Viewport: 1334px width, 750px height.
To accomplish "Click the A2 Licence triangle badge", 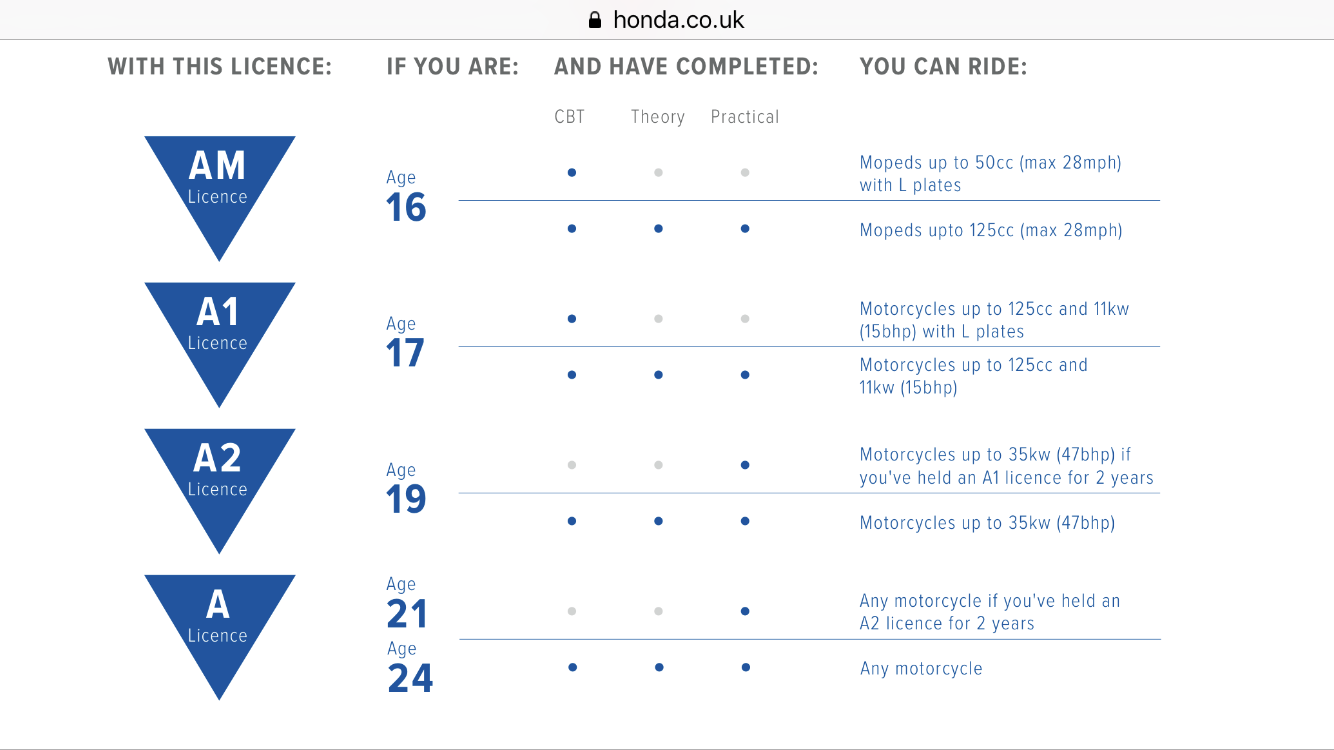I will 219,478.
